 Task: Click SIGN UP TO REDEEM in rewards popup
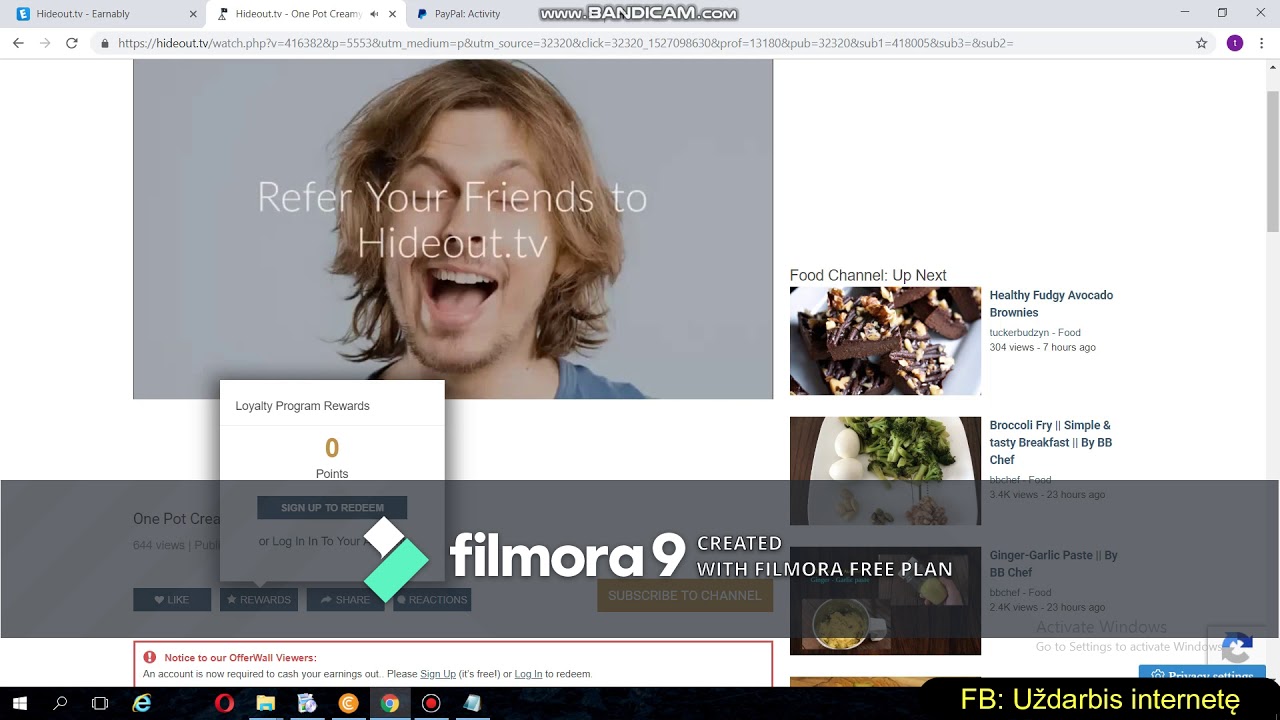coord(332,508)
